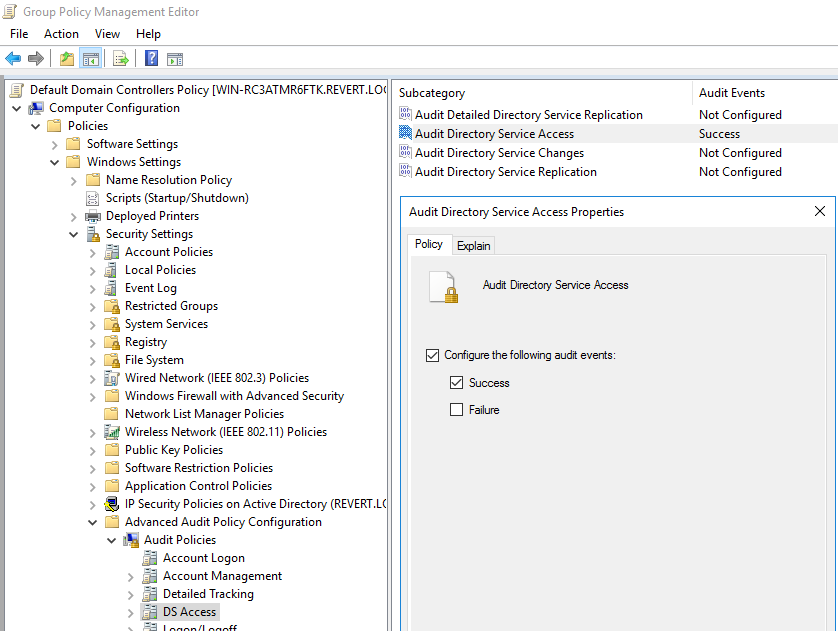Close the Audit Directory Service Access Properties dialog
This screenshot has height=631, width=840.
click(x=820, y=212)
